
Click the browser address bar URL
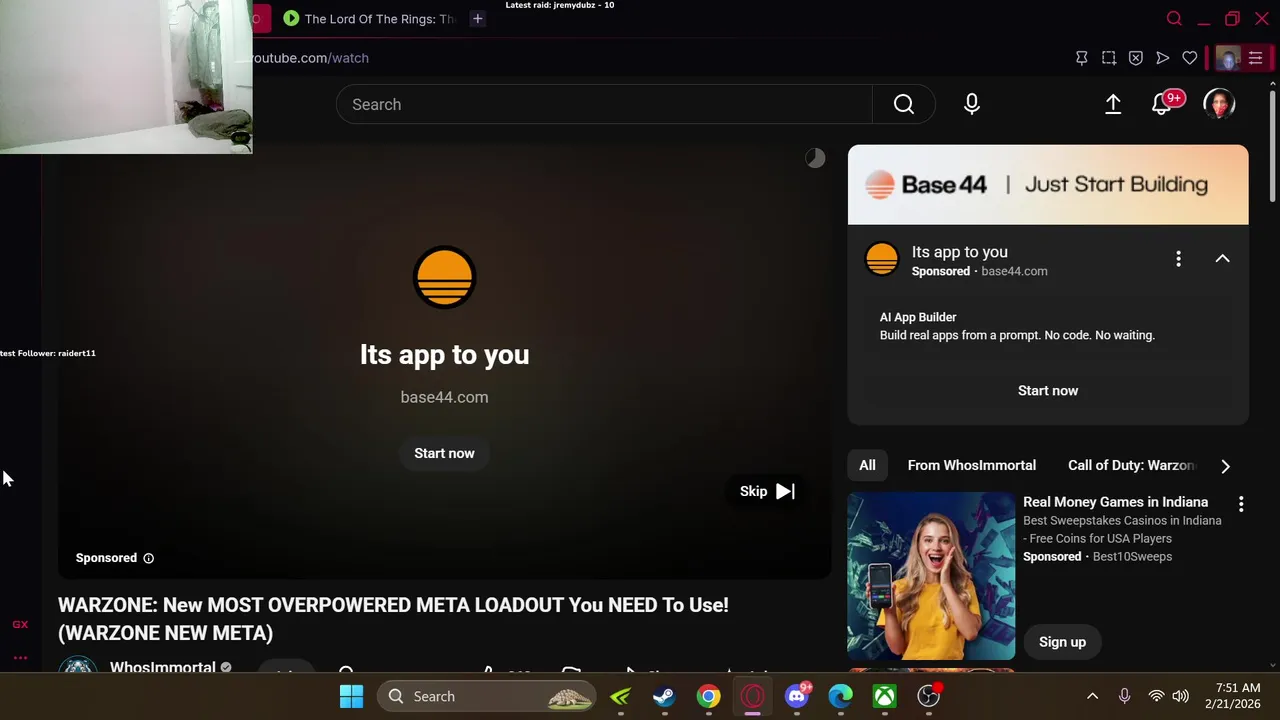310,58
